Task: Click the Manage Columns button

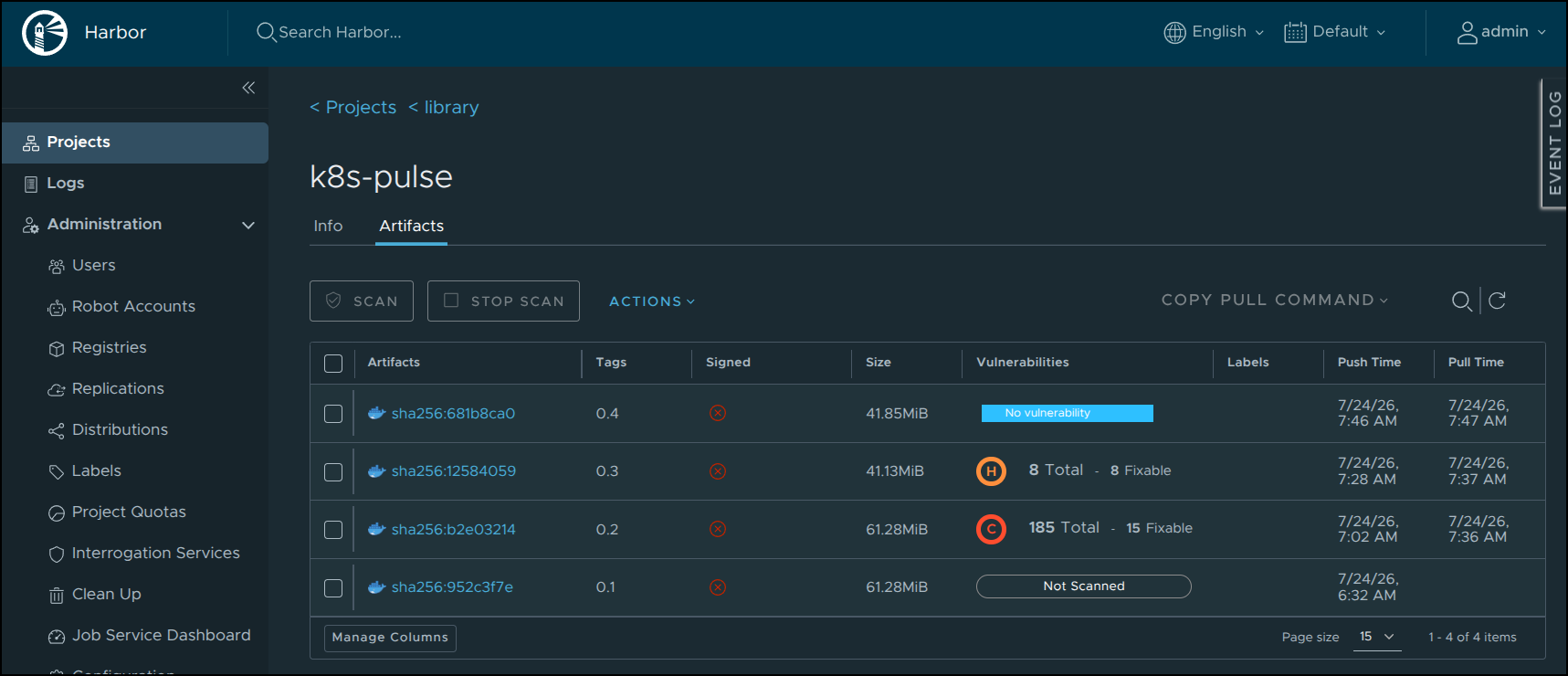Action: tap(390, 638)
